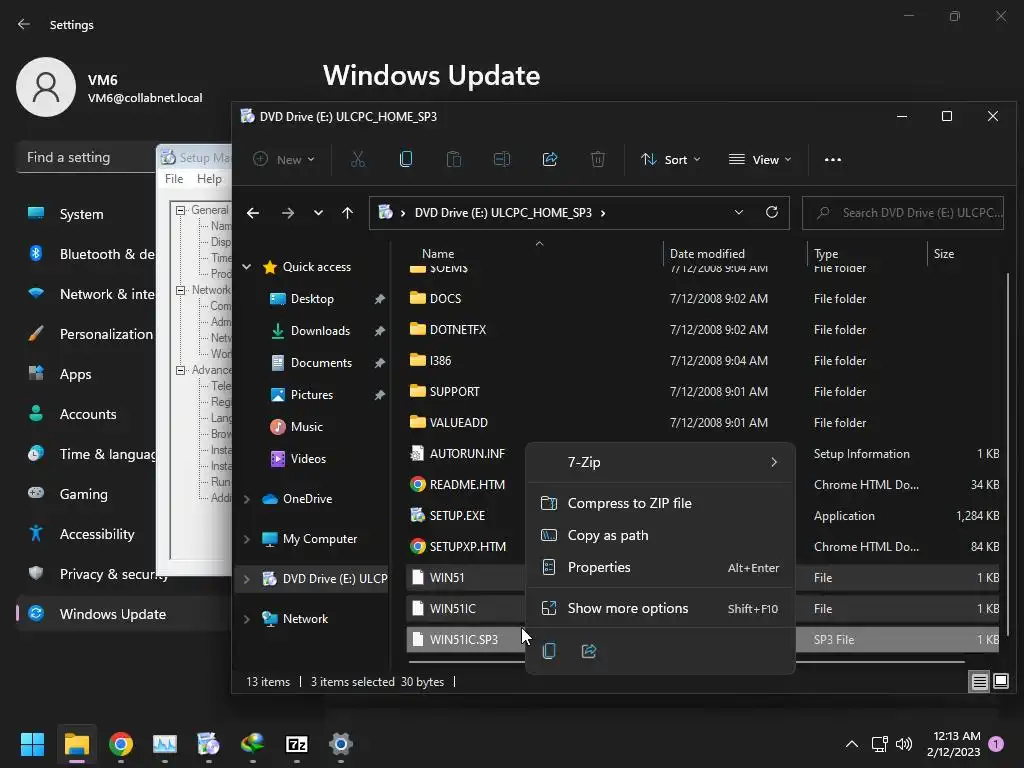Open the 7-Zip submenu
This screenshot has height=768, width=1024.
tap(660, 462)
